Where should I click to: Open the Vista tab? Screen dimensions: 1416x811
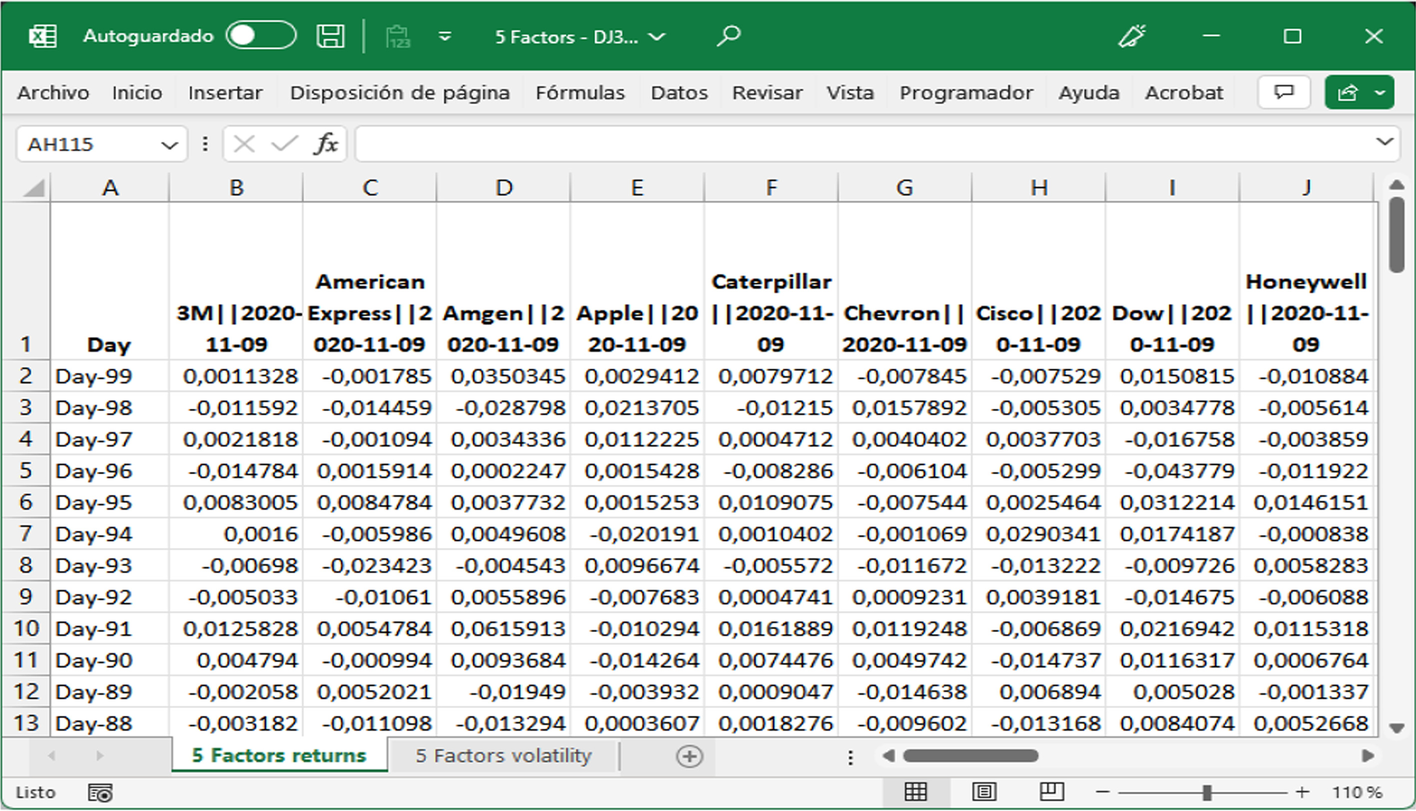pyautogui.click(x=850, y=93)
